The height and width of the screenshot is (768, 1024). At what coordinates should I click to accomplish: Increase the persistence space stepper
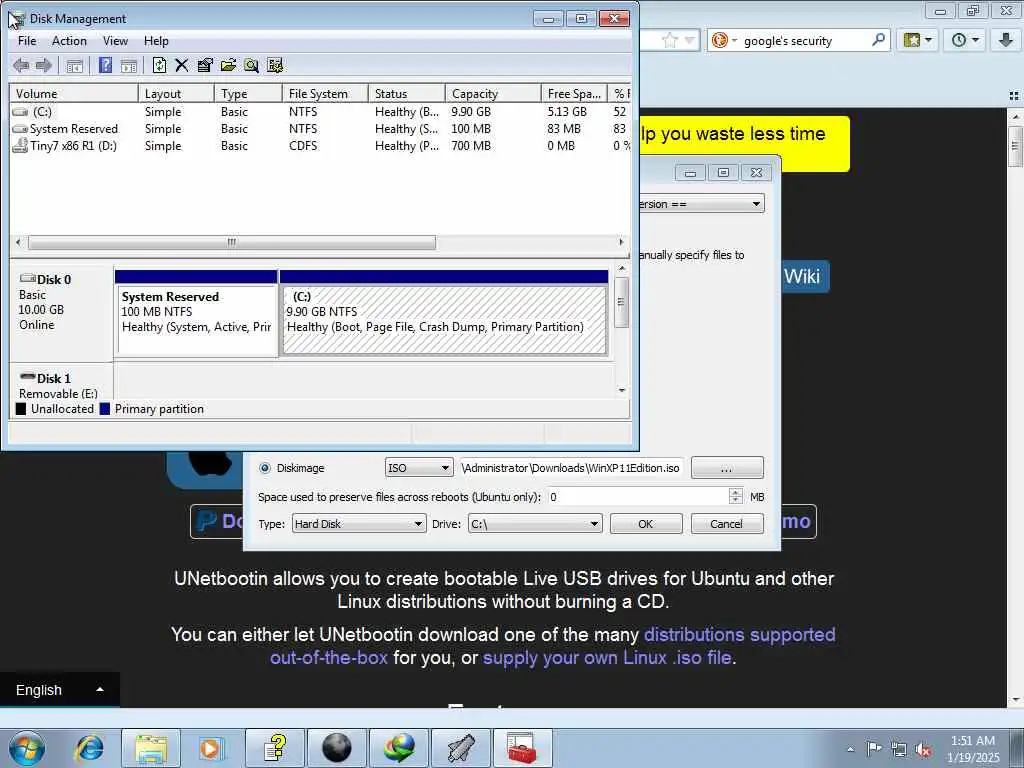click(735, 492)
